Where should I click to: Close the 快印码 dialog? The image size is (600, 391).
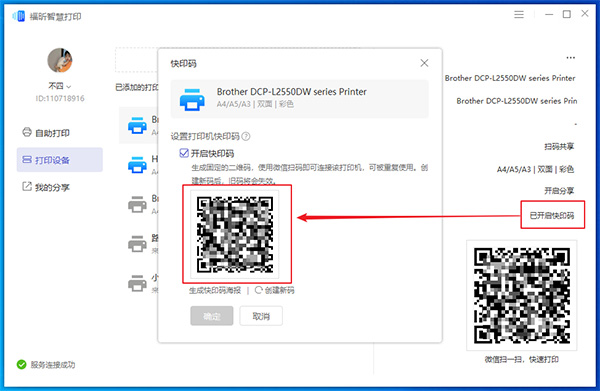point(424,63)
